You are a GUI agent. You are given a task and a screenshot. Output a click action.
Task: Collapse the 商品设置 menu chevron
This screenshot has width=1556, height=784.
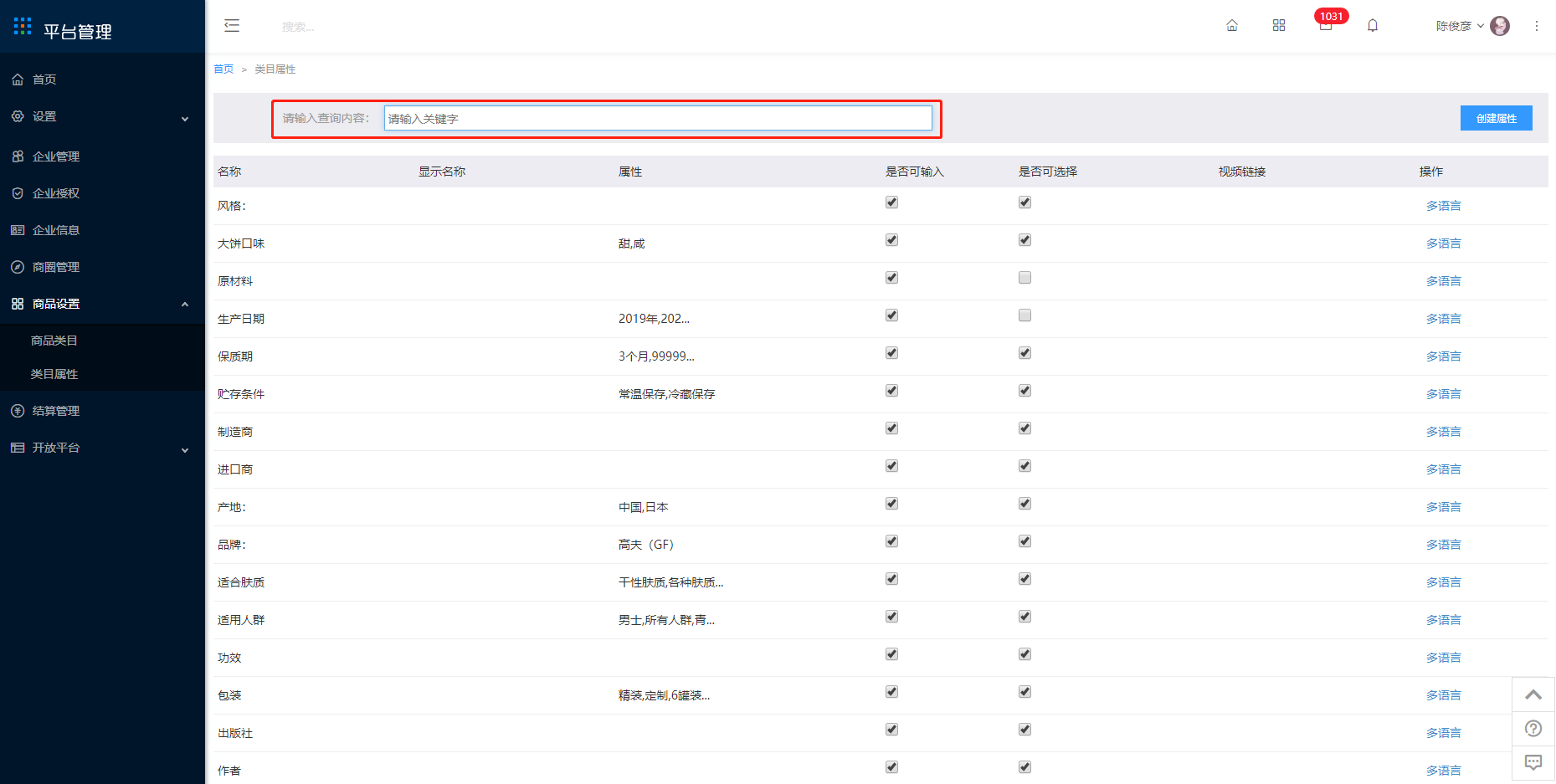pyautogui.click(x=185, y=305)
